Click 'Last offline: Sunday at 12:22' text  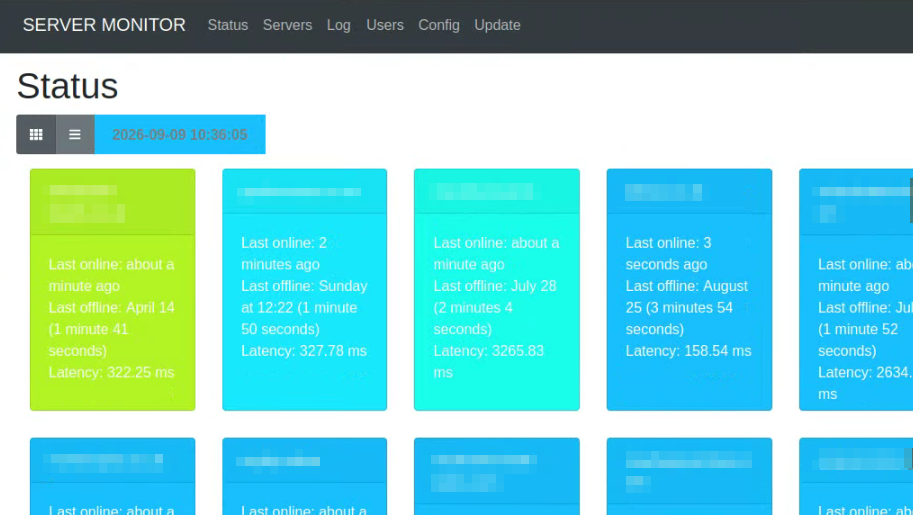point(304,297)
